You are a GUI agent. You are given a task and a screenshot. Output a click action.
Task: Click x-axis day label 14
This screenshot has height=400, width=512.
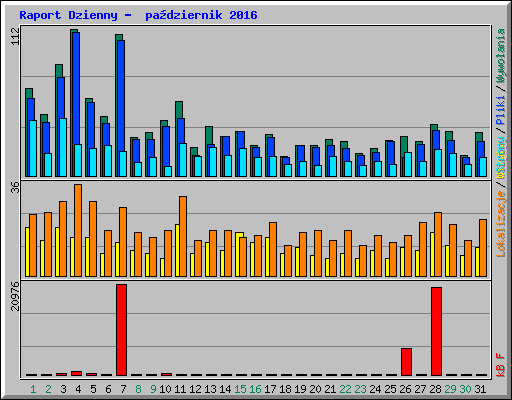tap(225, 389)
